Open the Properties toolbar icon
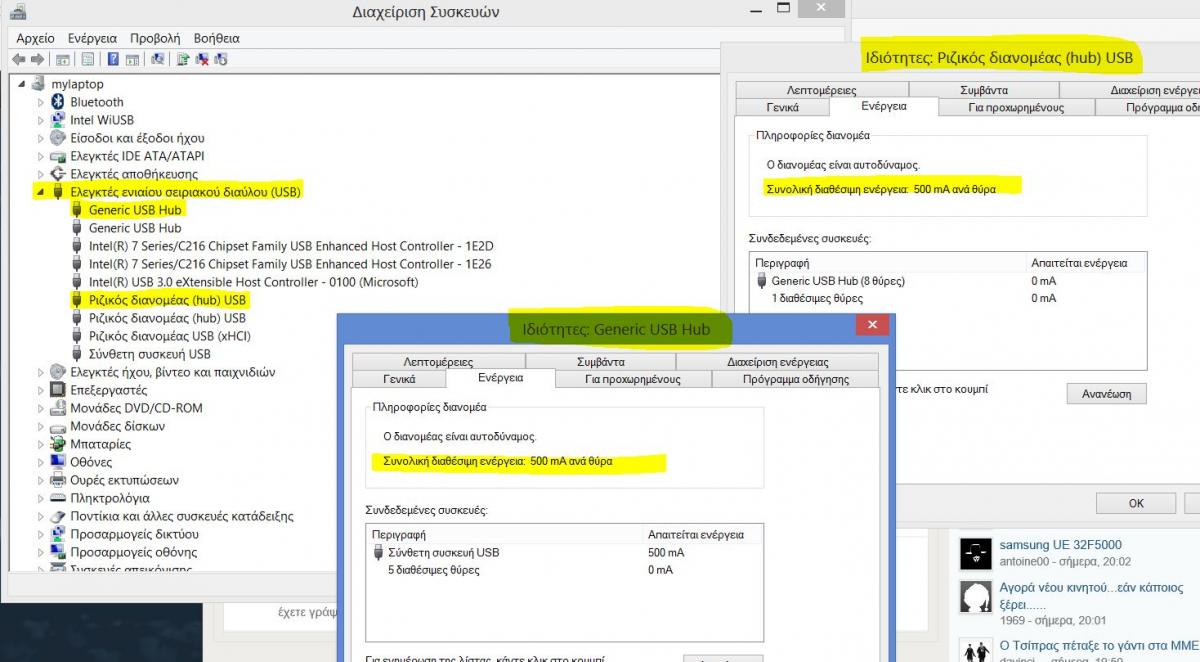The image size is (1200, 662). point(88,60)
